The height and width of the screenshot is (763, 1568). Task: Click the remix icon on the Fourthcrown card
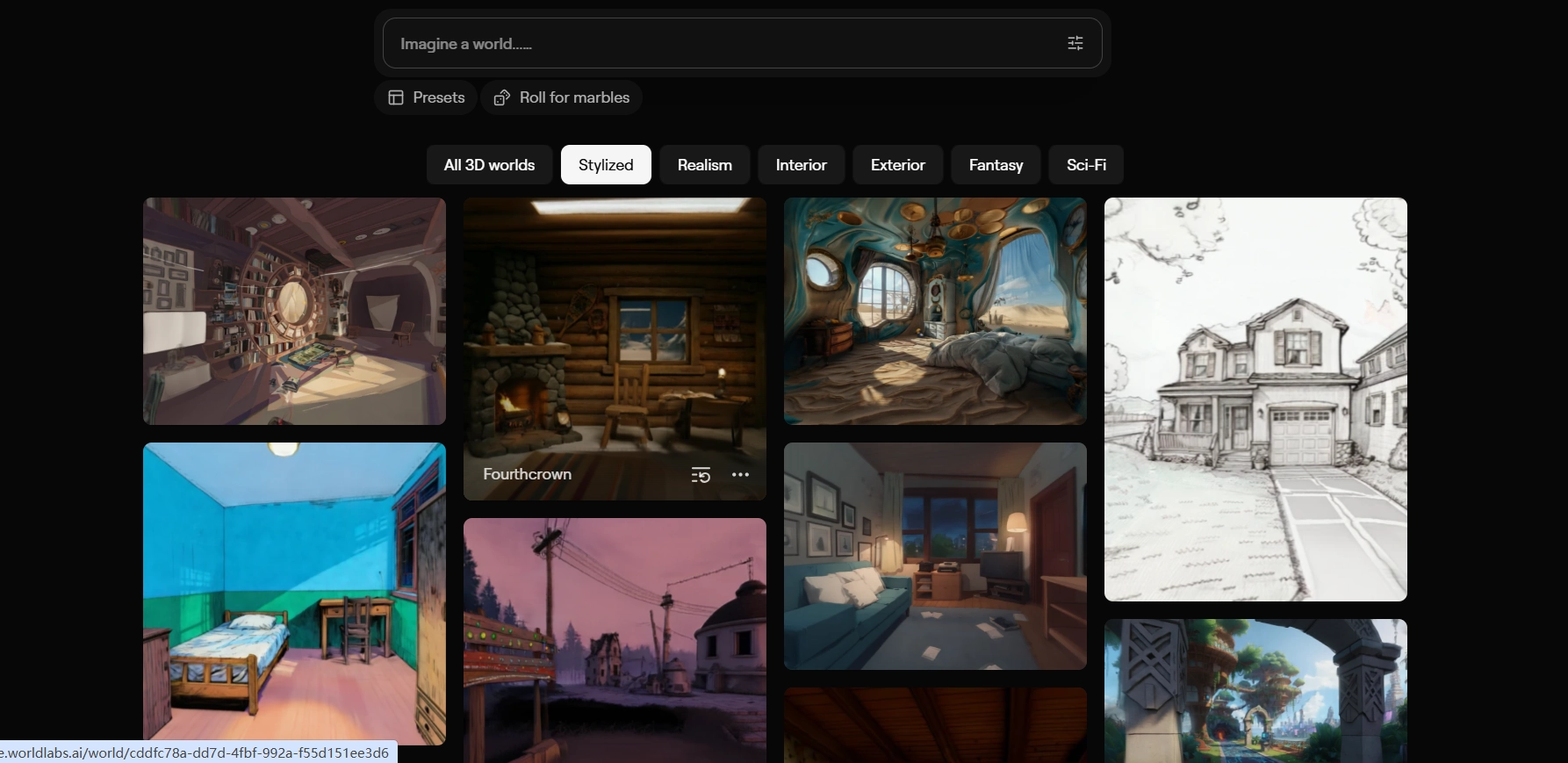click(701, 475)
